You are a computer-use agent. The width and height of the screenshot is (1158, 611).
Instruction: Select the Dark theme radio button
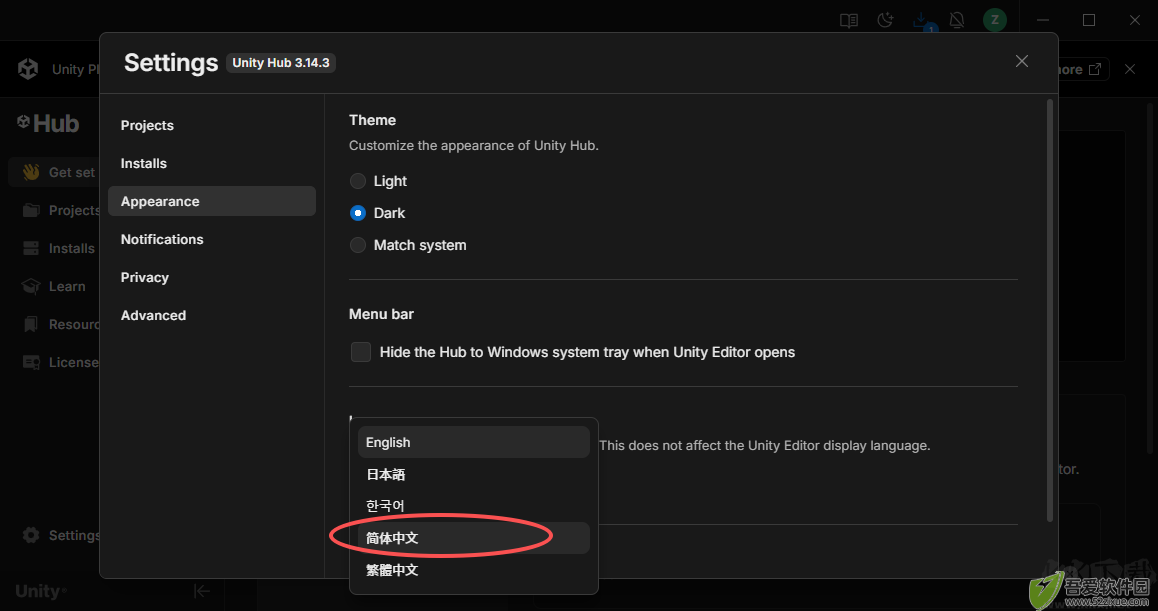[357, 213]
